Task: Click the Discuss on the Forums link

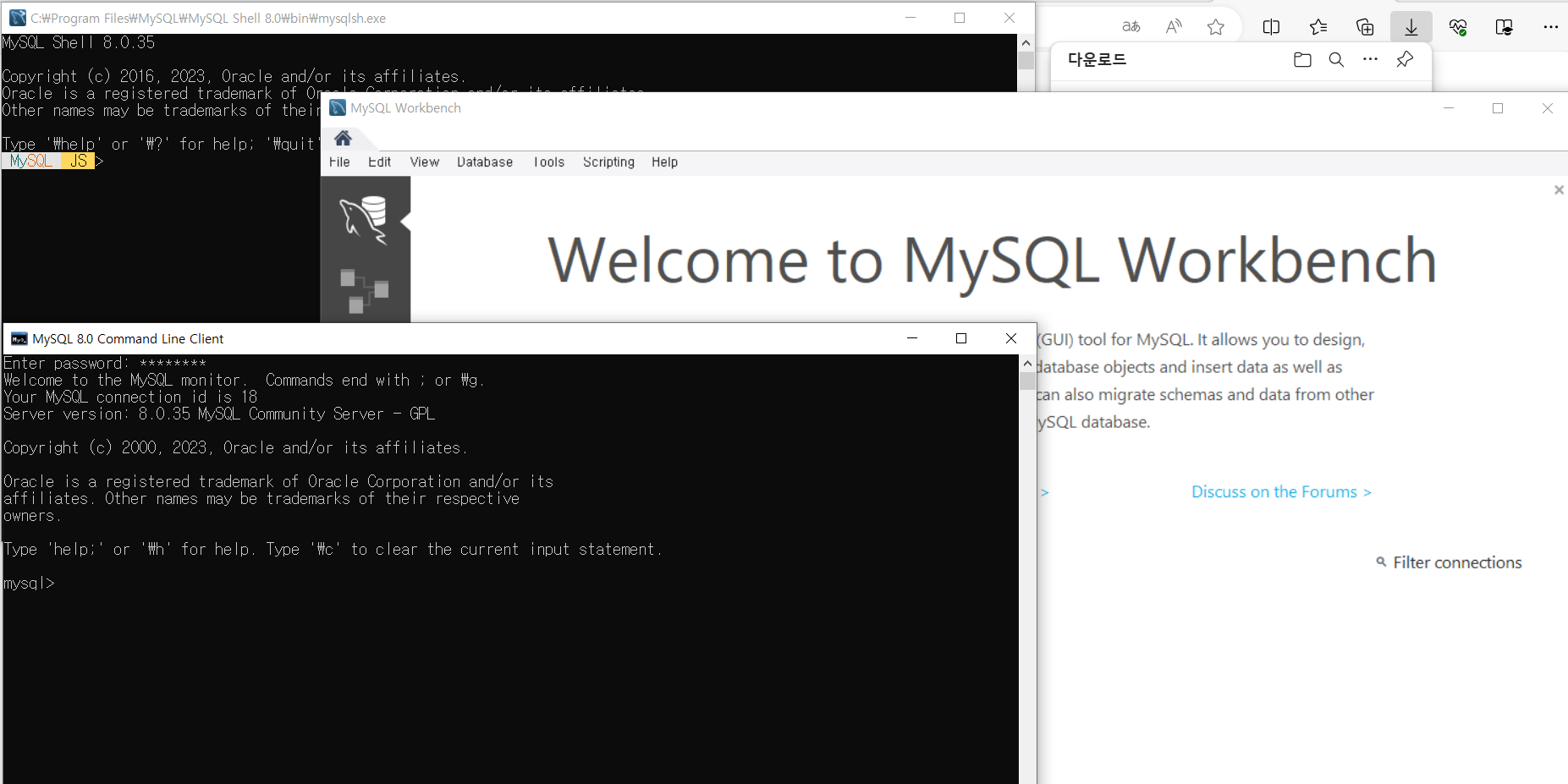Action: click(1280, 491)
